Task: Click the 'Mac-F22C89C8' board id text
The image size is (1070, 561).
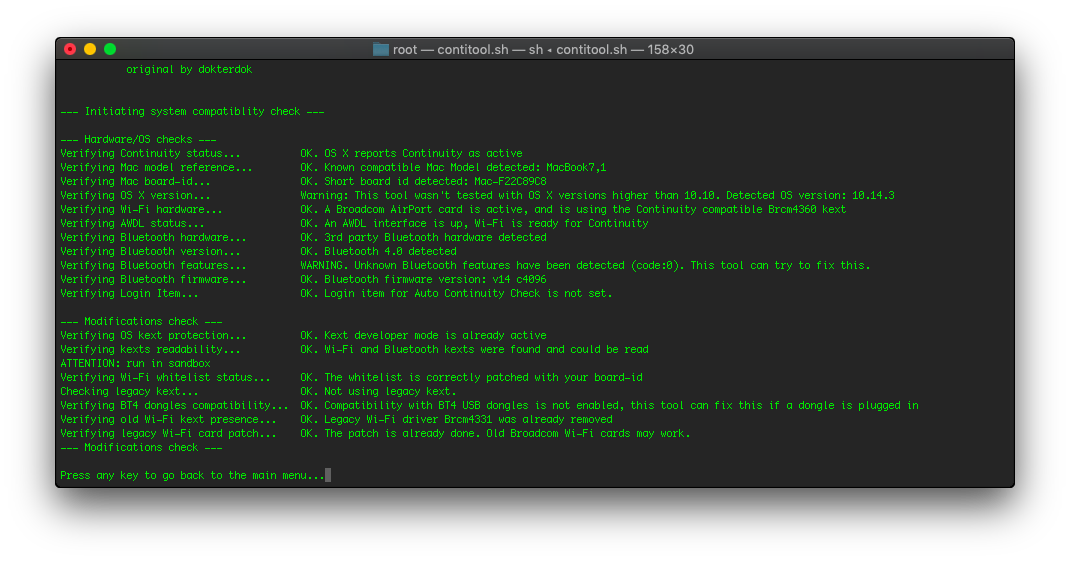Action: point(510,182)
